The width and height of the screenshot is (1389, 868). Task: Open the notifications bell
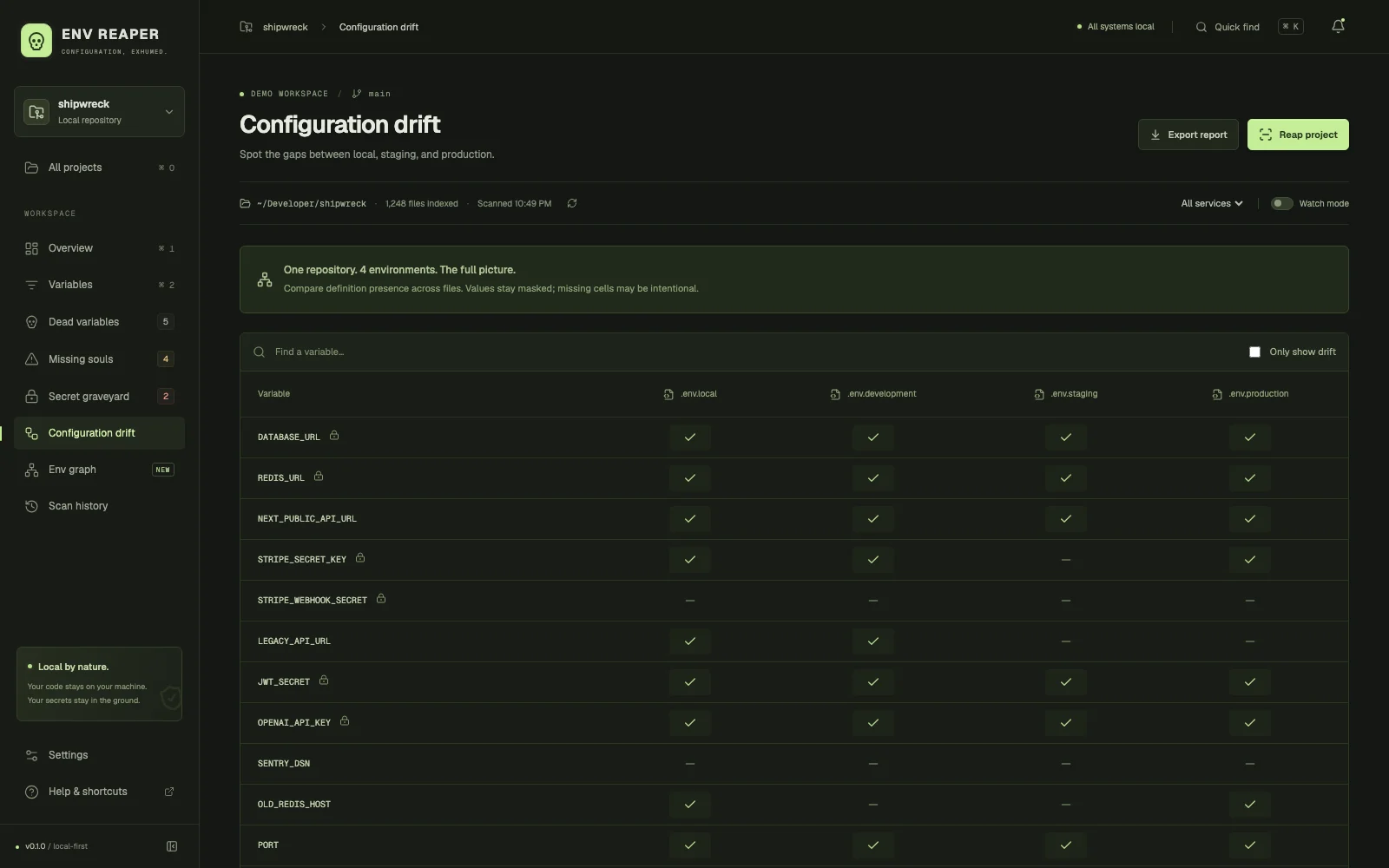click(1338, 27)
